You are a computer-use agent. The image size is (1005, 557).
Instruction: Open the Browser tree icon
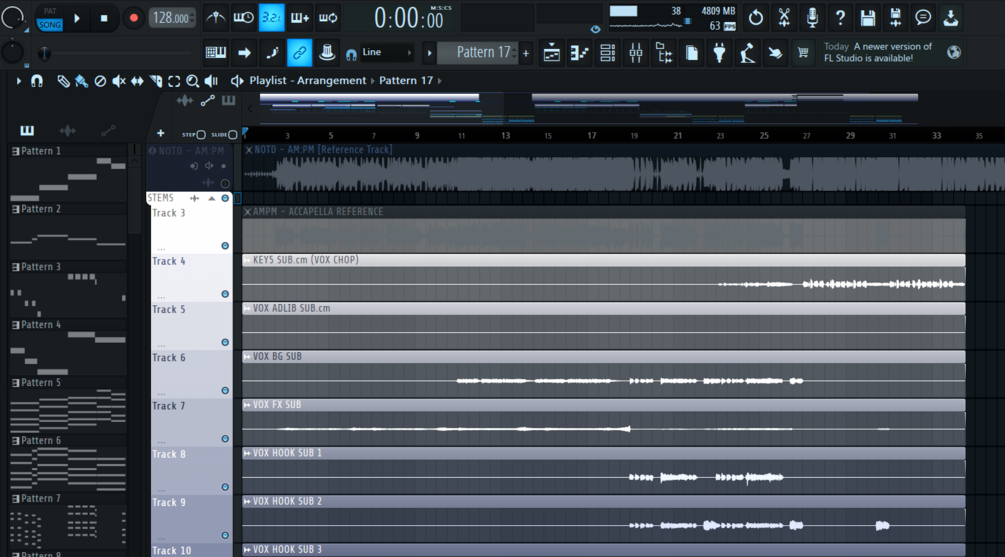click(664, 53)
